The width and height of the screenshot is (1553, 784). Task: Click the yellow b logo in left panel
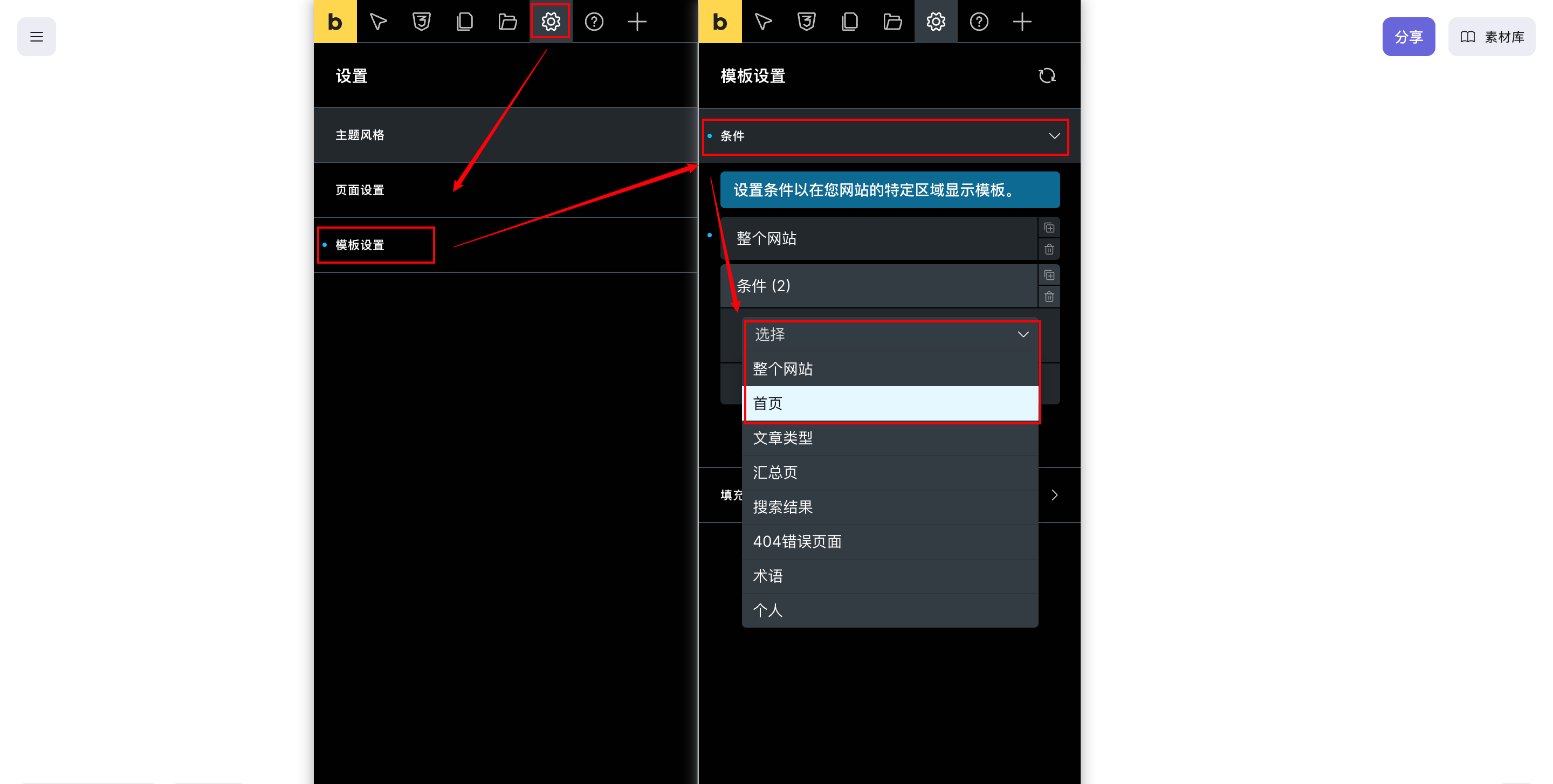(x=335, y=22)
